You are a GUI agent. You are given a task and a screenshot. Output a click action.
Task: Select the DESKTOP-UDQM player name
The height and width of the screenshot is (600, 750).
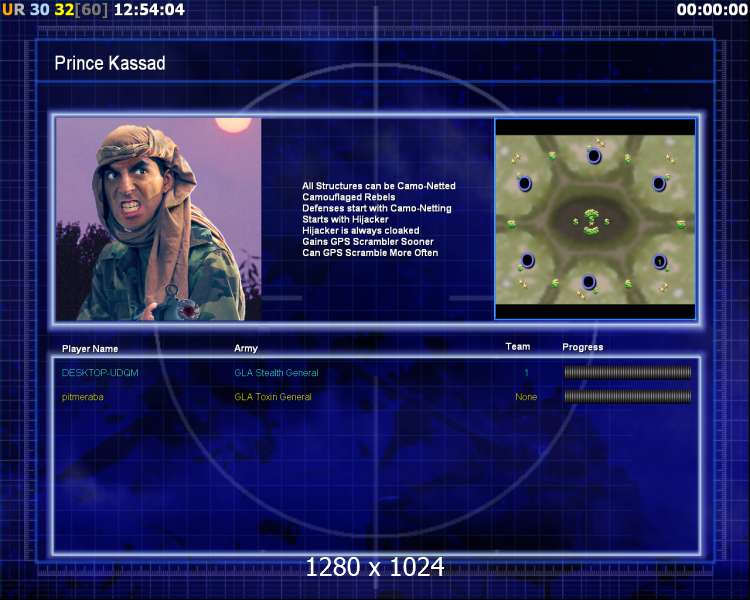point(100,373)
